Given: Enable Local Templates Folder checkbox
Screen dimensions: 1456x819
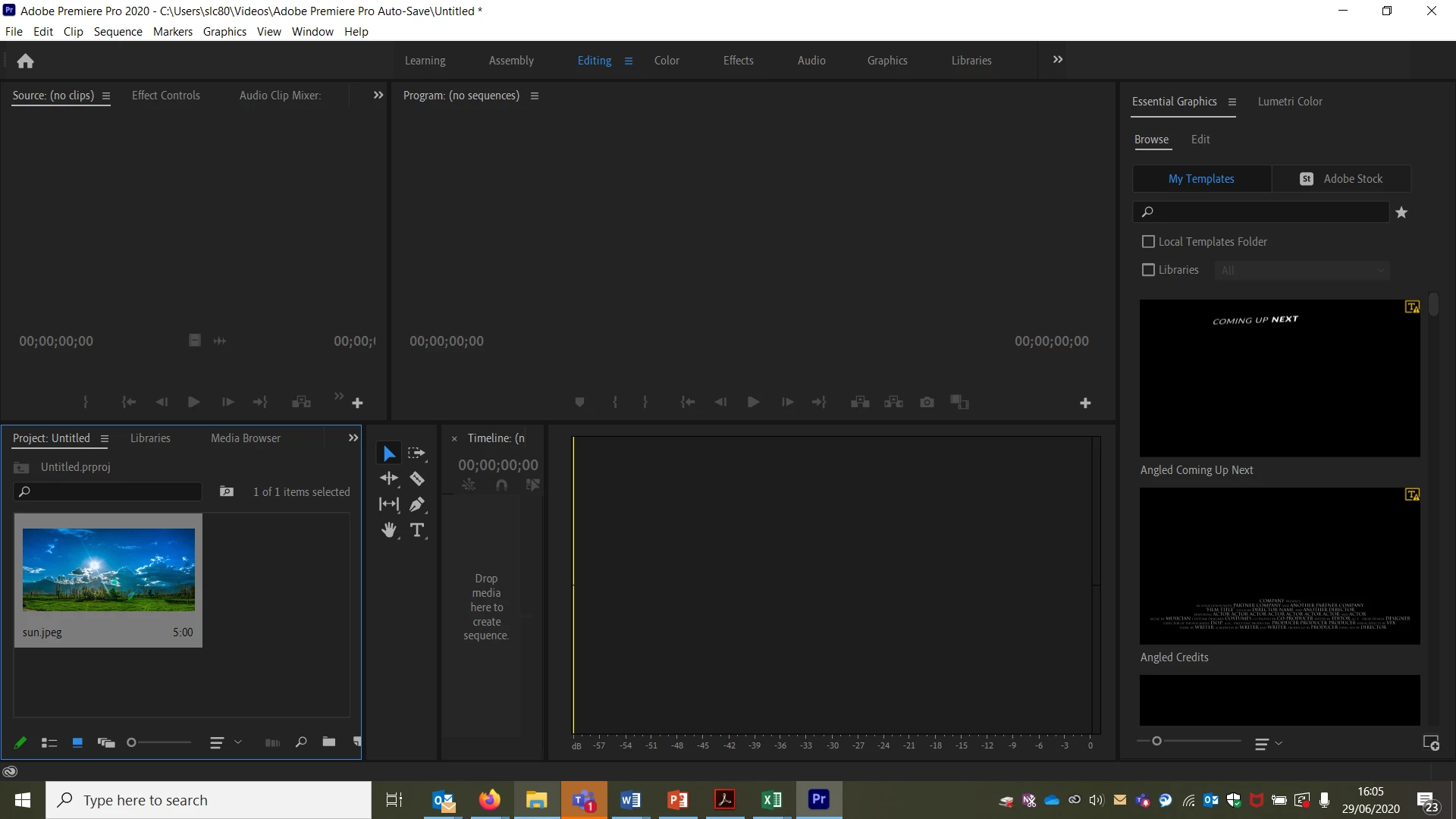Looking at the screenshot, I should tap(1148, 242).
